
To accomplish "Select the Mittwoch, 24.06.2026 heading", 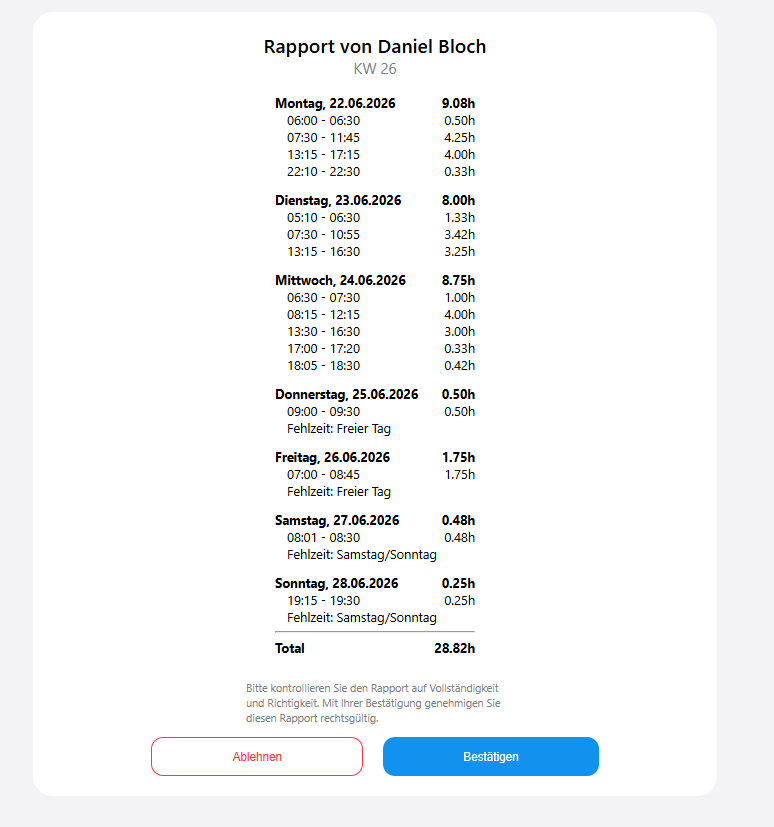I will coord(340,281).
